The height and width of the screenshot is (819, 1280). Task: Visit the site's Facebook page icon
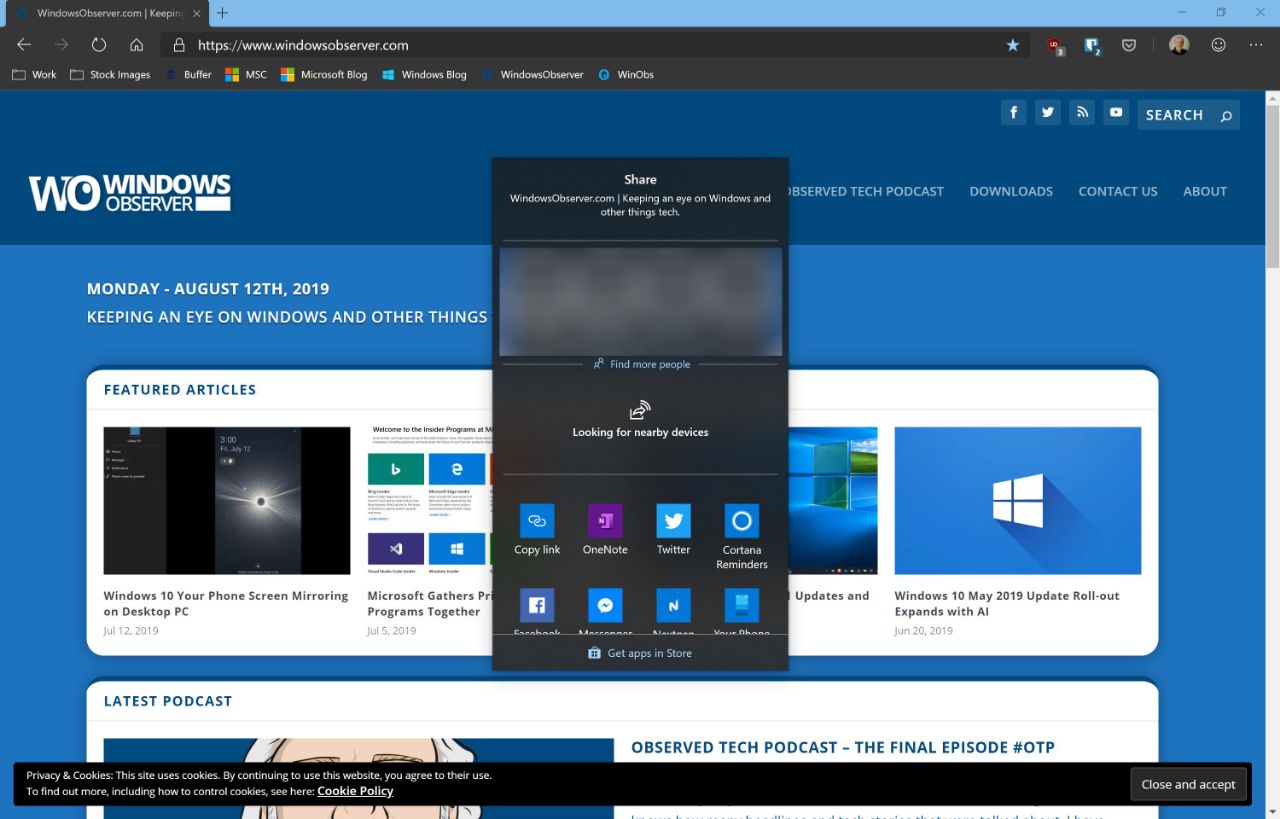(x=1014, y=112)
